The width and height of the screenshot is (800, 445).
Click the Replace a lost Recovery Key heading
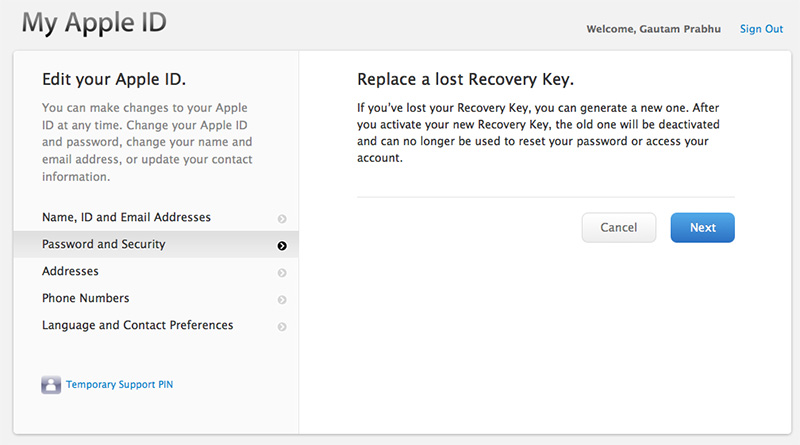(465, 79)
